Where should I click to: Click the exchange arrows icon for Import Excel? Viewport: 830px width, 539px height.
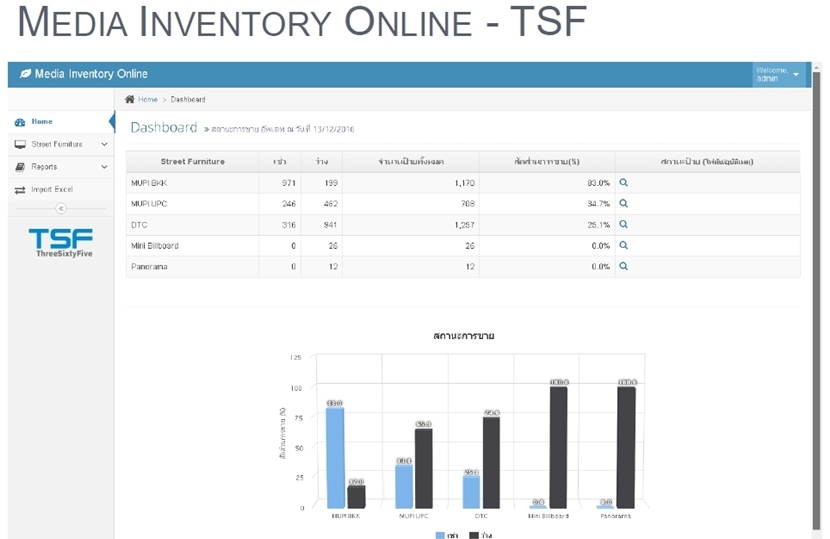click(x=20, y=190)
